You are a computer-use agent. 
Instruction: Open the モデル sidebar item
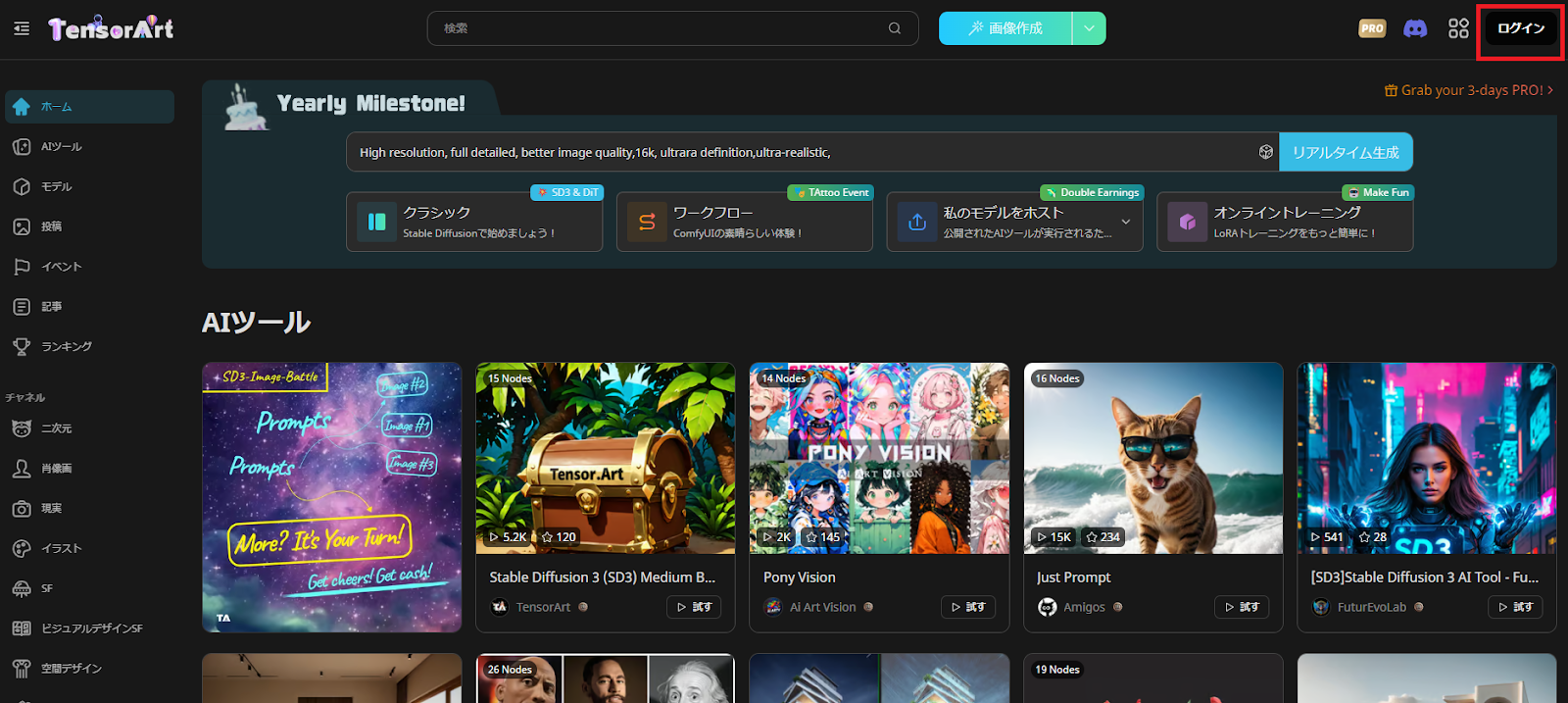(89, 186)
